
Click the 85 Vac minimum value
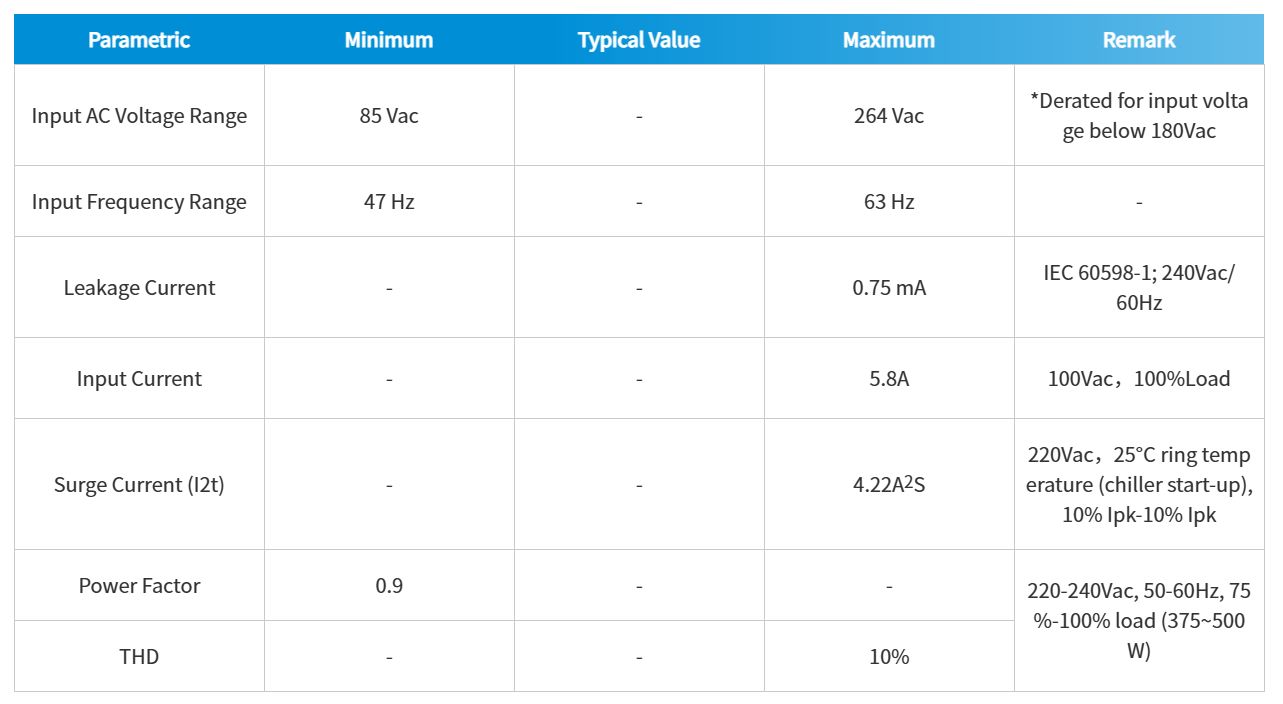[389, 116]
